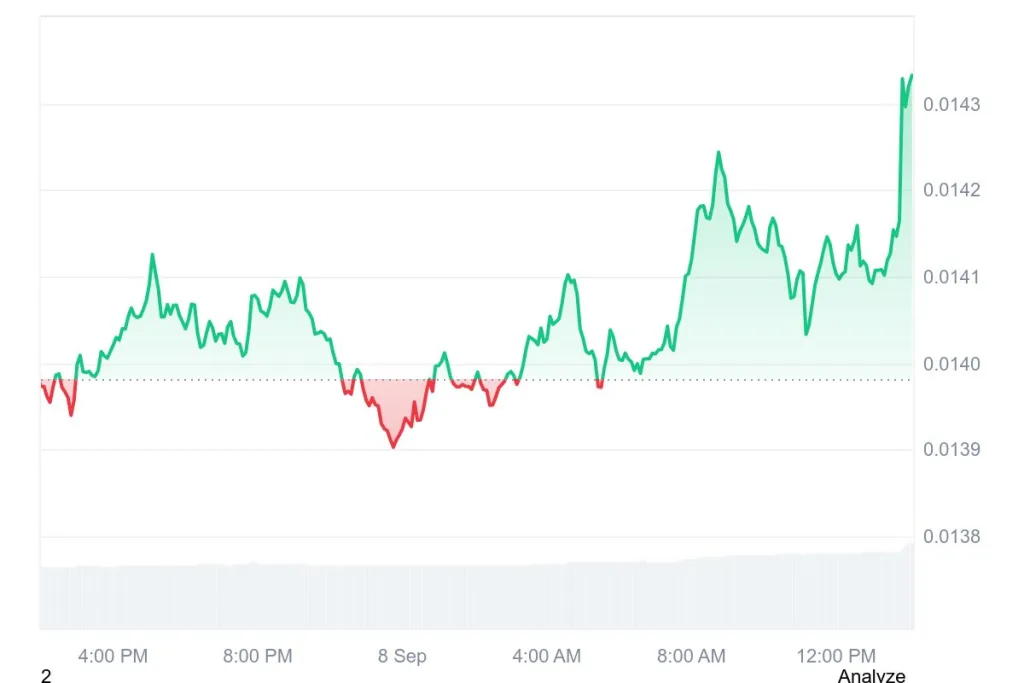Click the 4:00 AM time label
The image size is (1024, 683).
click(x=547, y=656)
